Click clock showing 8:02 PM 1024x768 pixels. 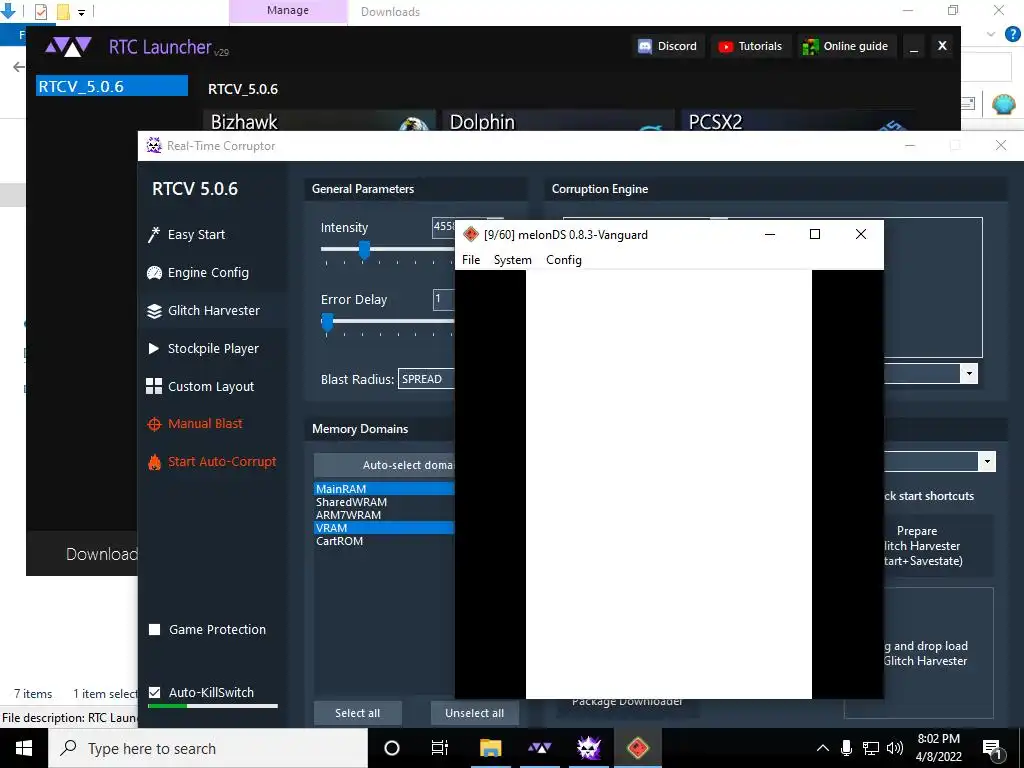938,739
